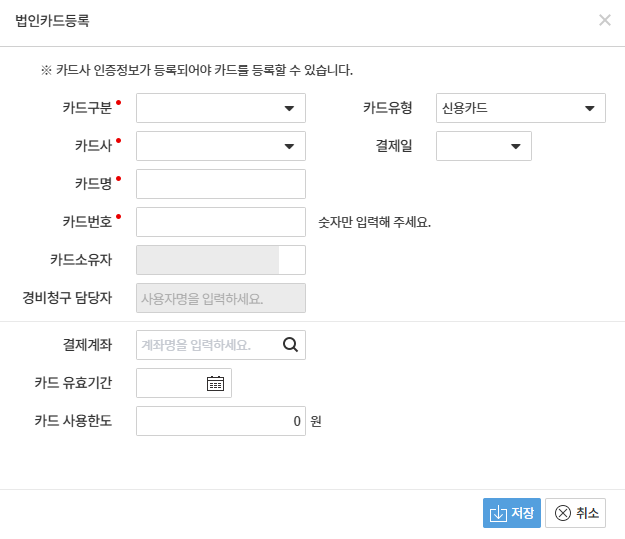Click the 카드 사용한도 amount field
The width and height of the screenshot is (625, 539).
[220, 421]
